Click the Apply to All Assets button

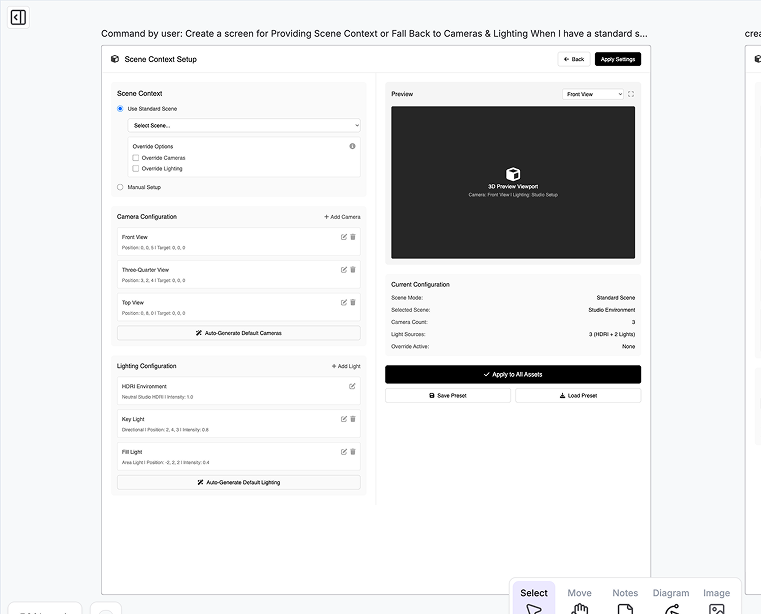point(512,374)
